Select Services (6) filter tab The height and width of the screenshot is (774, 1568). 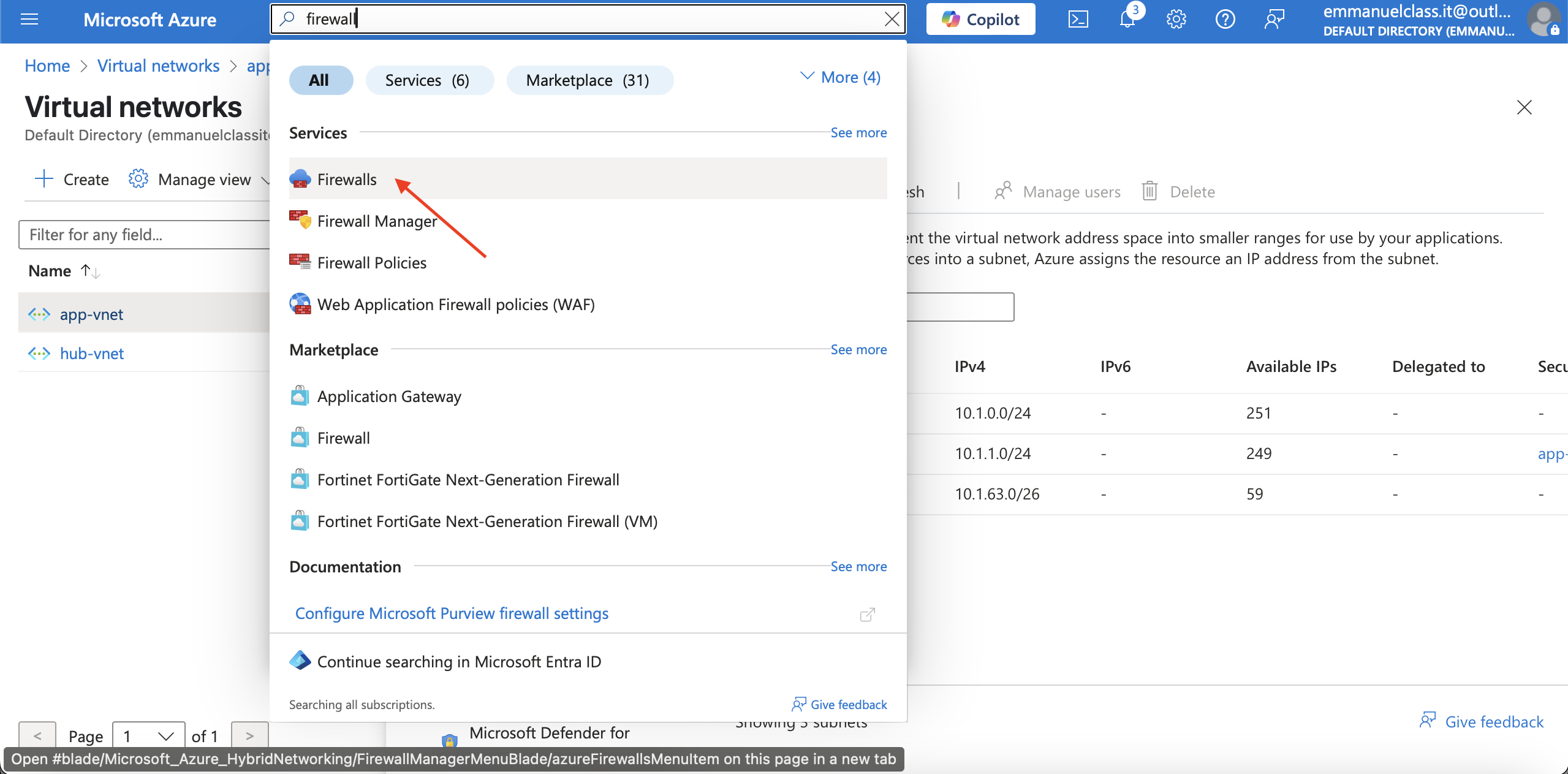[x=429, y=80]
